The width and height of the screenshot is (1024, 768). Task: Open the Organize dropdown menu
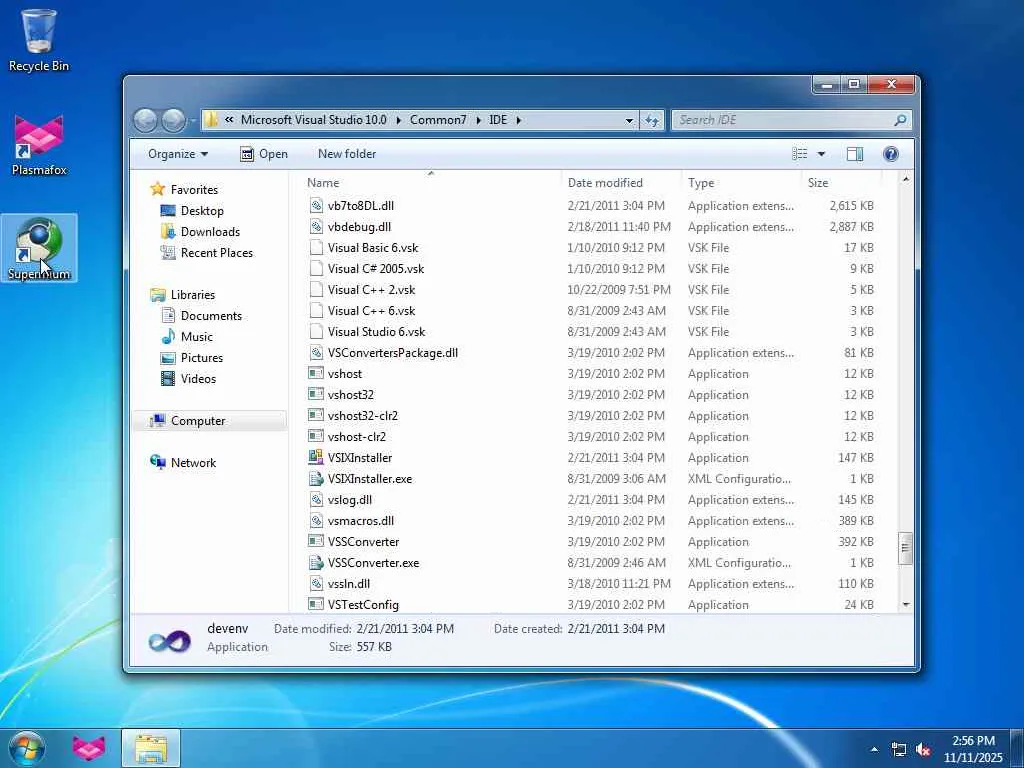coord(178,154)
